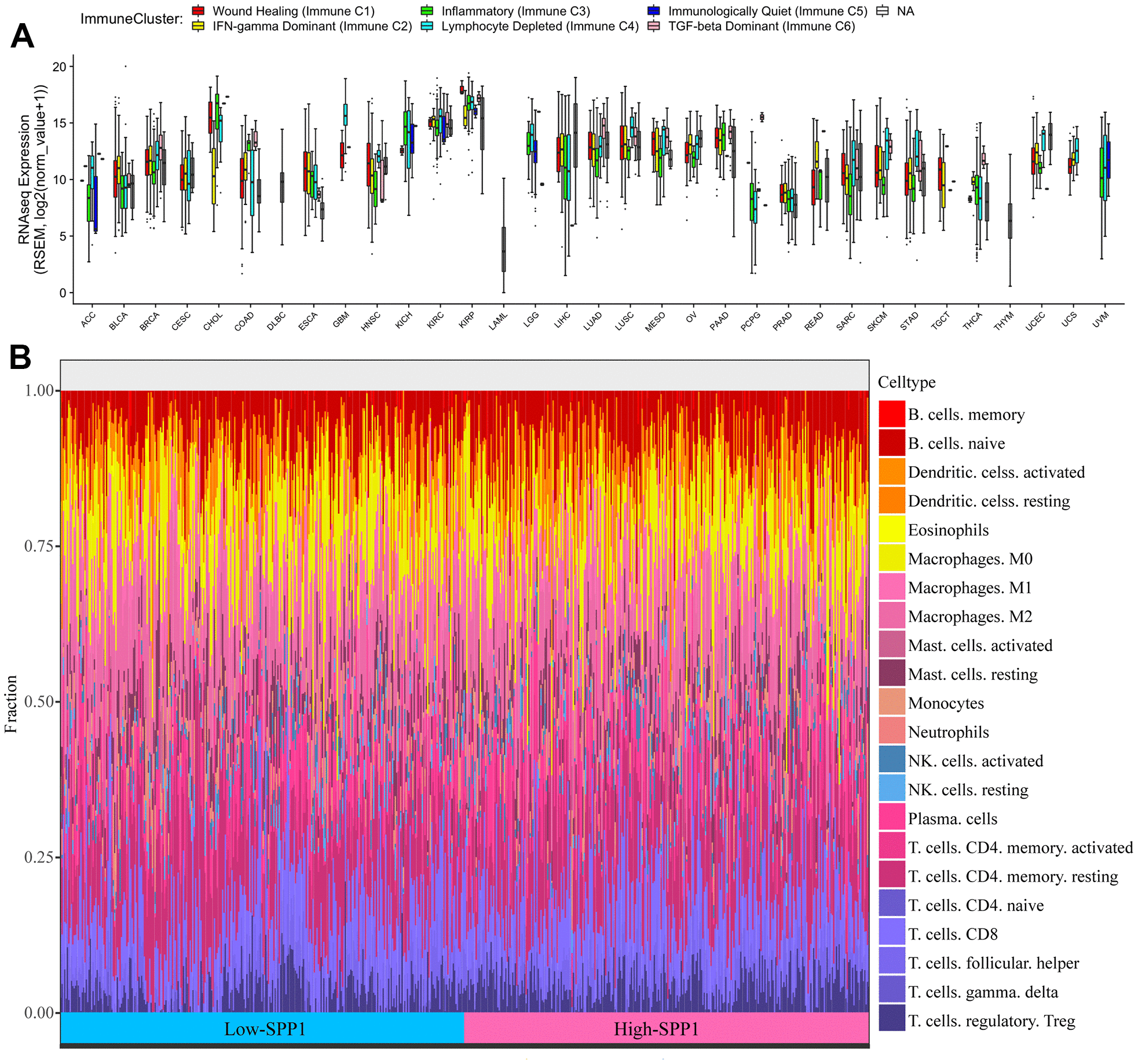Click the DLBC axis label
The height and width of the screenshot is (1064, 1138).
[x=276, y=321]
